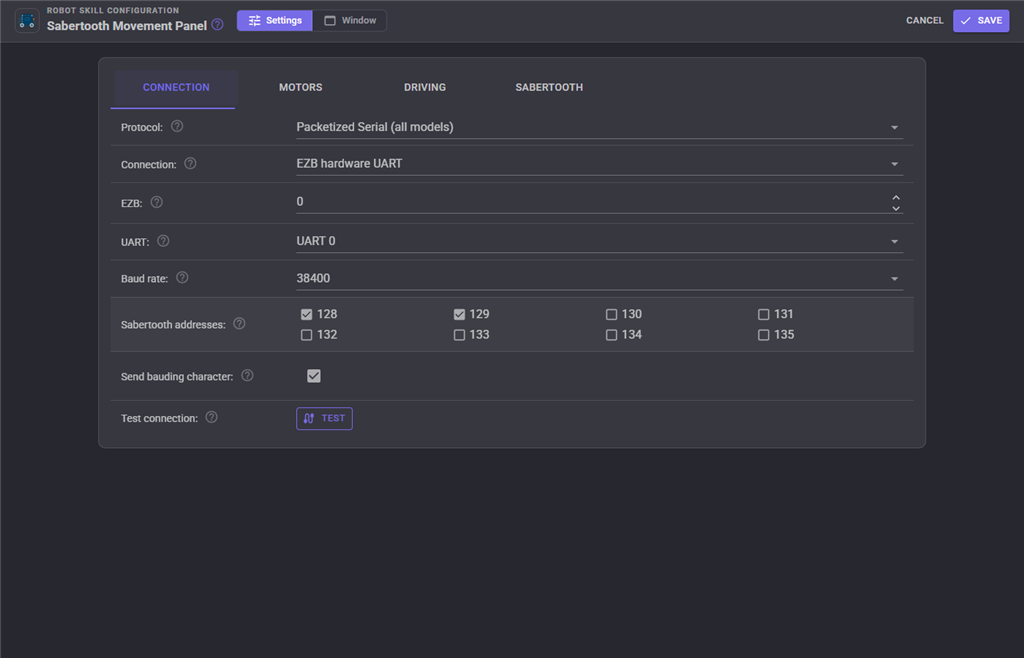Click the EZB help question mark

157,202
